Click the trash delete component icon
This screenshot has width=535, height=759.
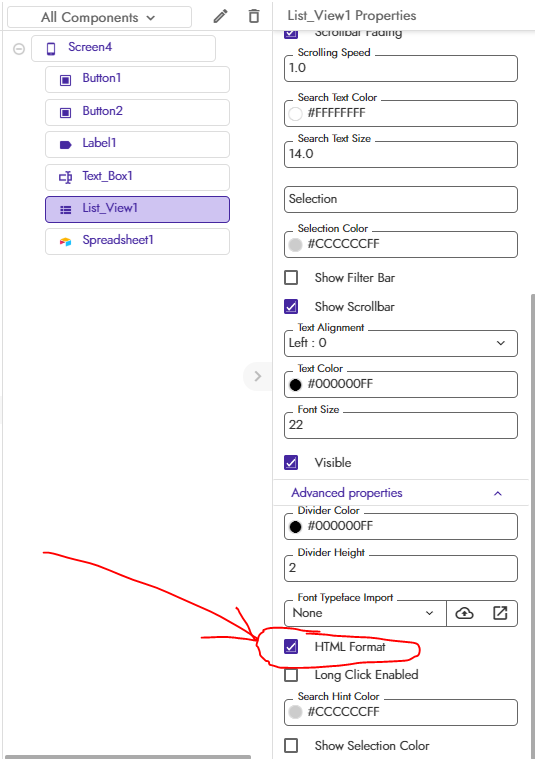tap(254, 16)
